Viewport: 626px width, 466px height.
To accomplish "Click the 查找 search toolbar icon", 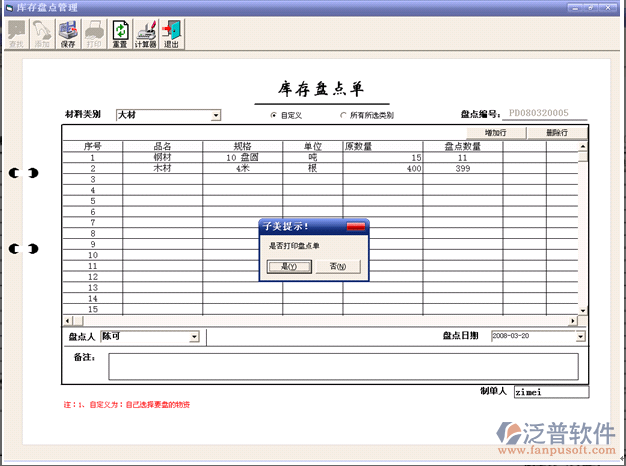I will (x=16, y=34).
